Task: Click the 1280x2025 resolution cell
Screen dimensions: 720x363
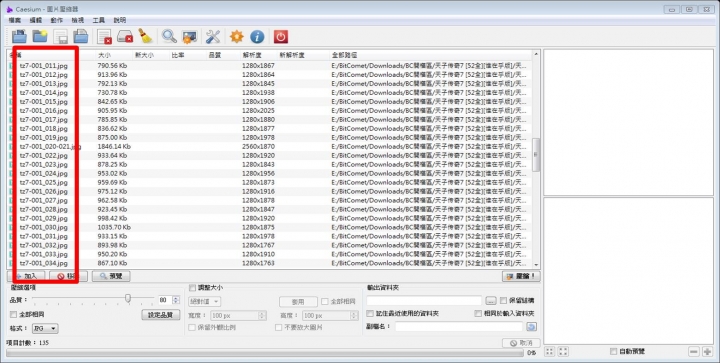Action: [x=259, y=111]
